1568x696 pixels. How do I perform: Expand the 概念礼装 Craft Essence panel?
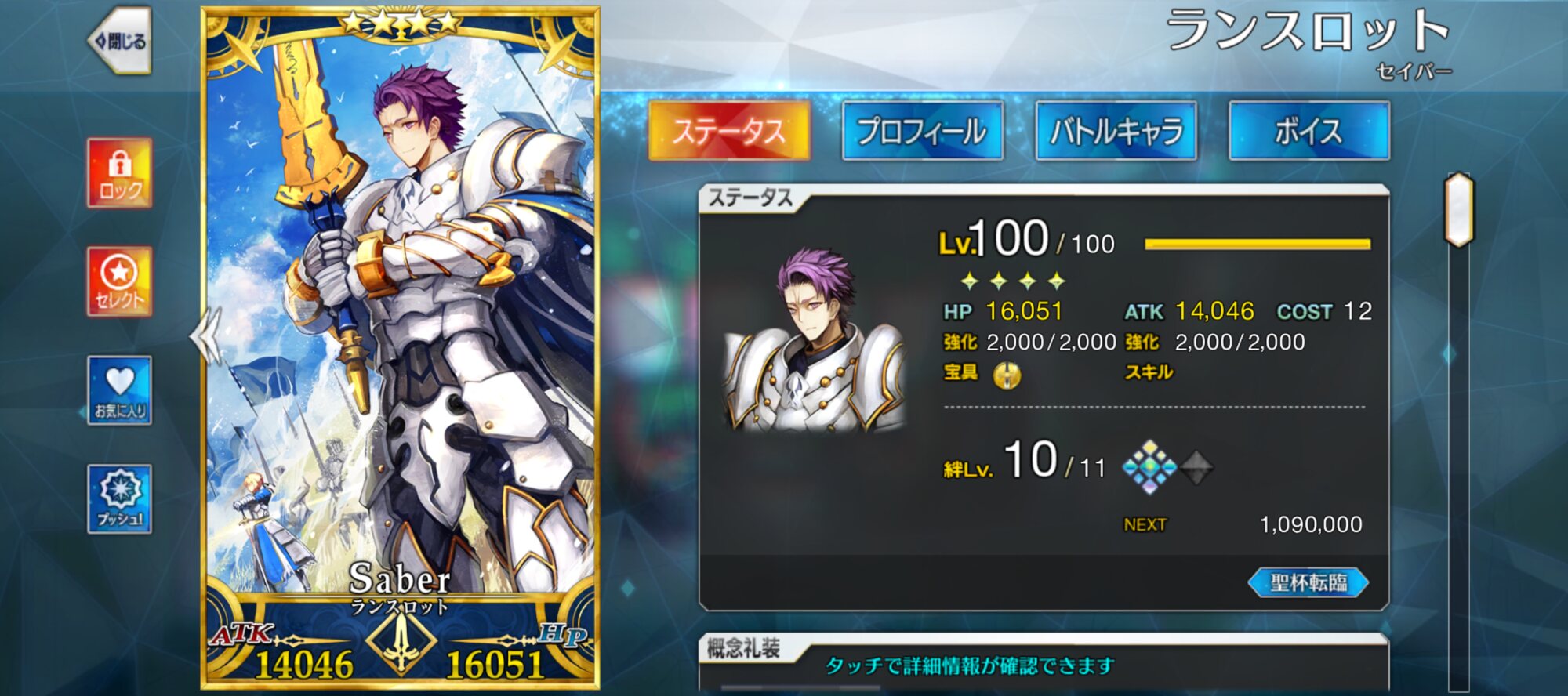[1044, 662]
